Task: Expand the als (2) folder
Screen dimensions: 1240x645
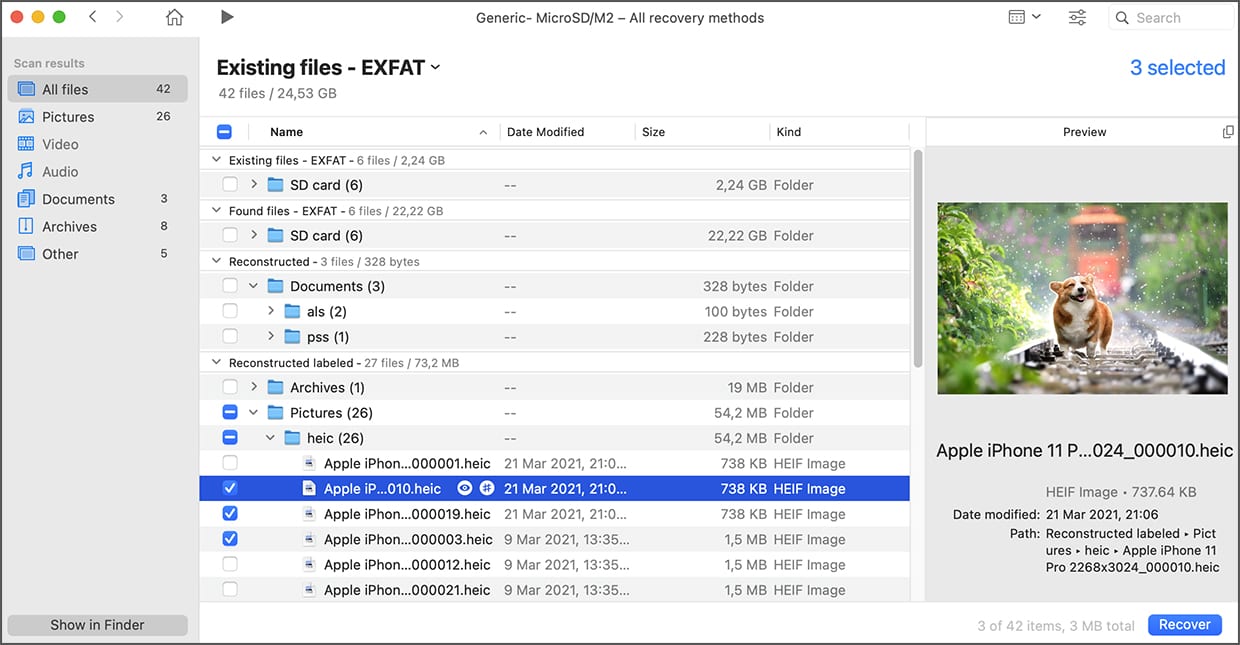Action: pos(271,312)
